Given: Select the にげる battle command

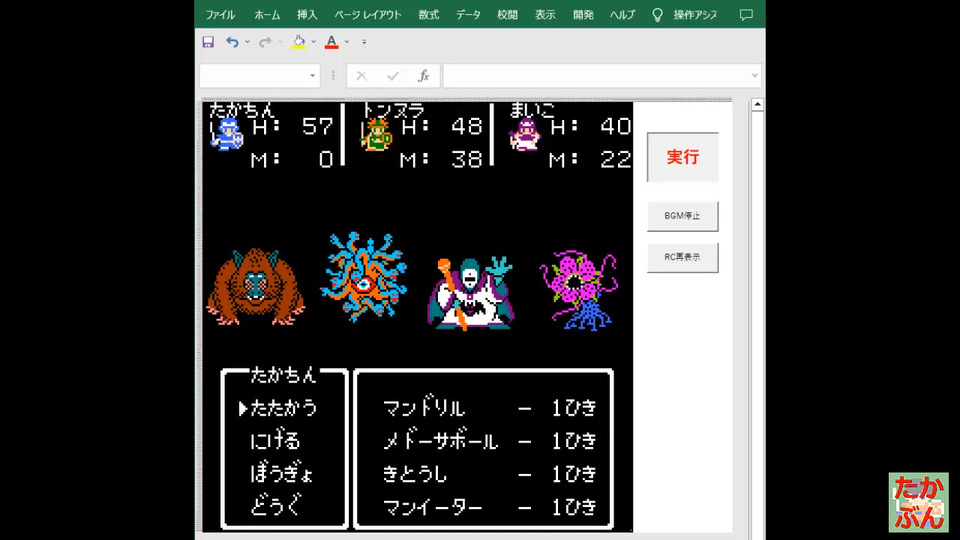Looking at the screenshot, I should [276, 441].
